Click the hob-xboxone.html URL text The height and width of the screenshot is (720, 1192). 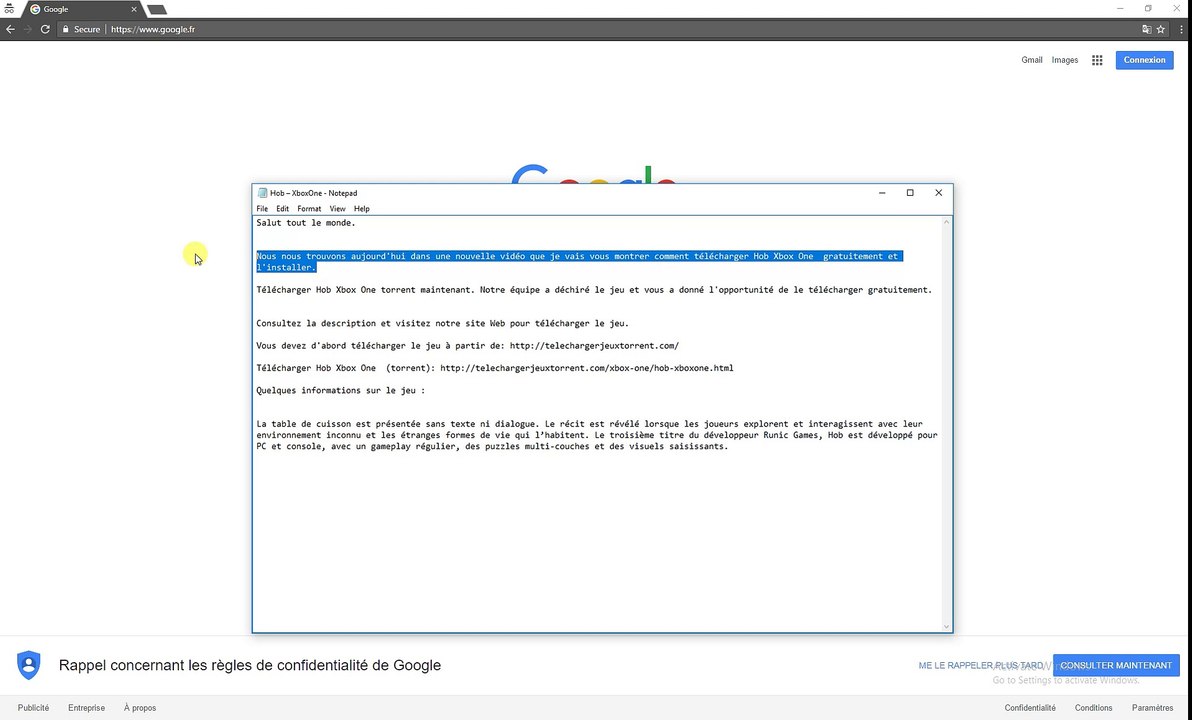586,368
